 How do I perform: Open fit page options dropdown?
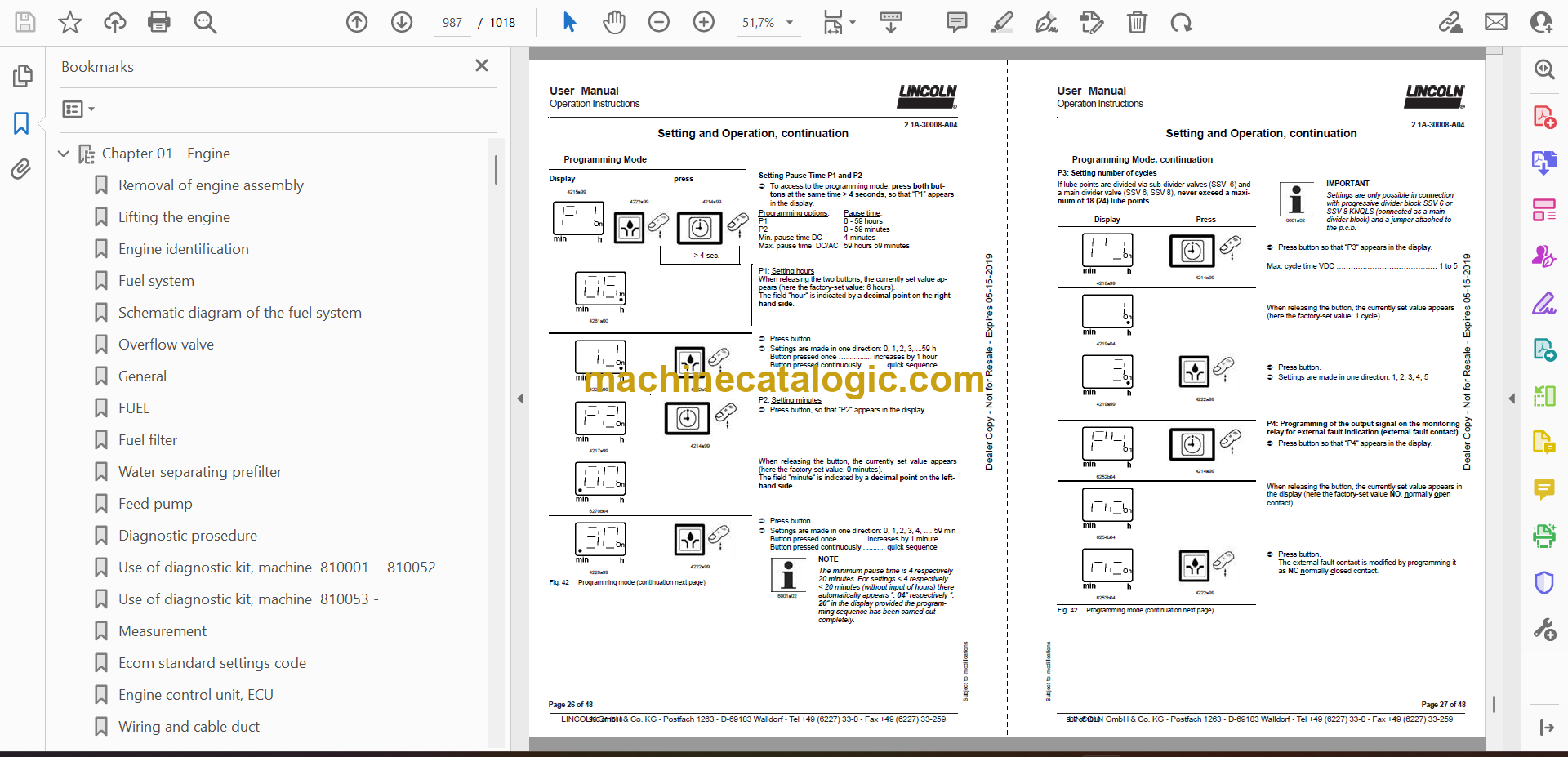tap(839, 22)
